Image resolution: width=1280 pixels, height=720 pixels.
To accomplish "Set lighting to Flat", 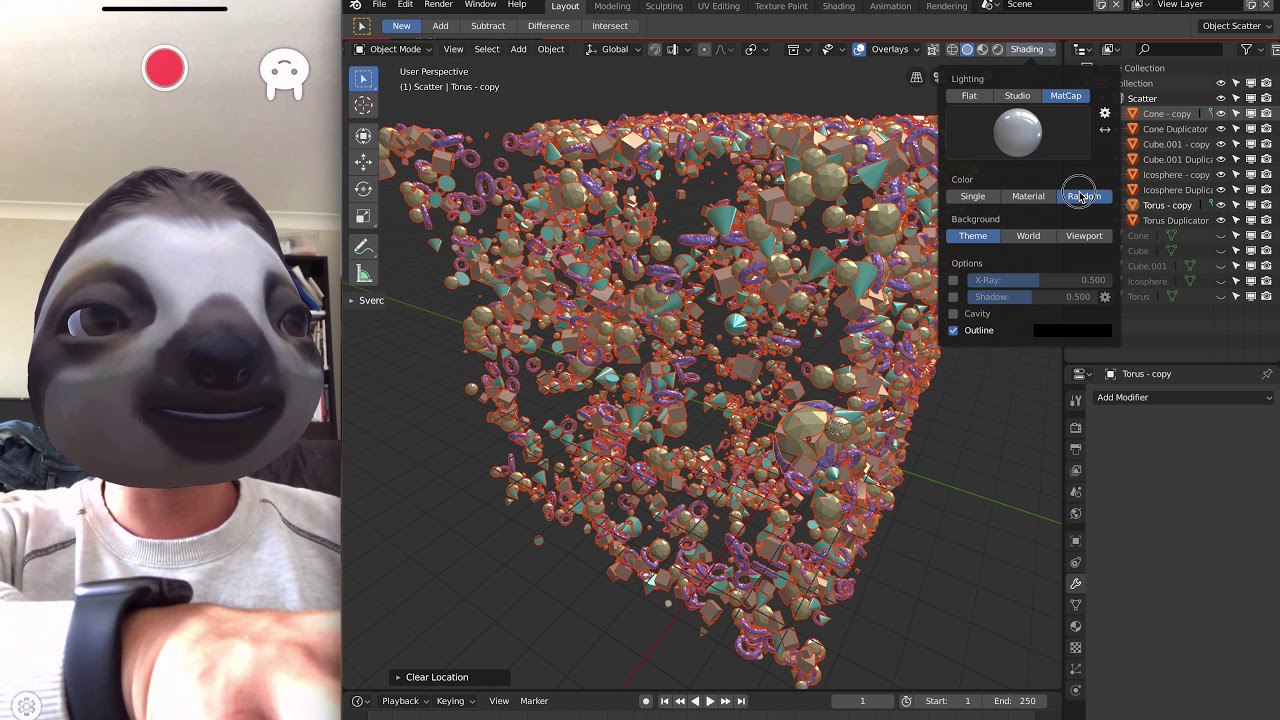I will tap(969, 96).
